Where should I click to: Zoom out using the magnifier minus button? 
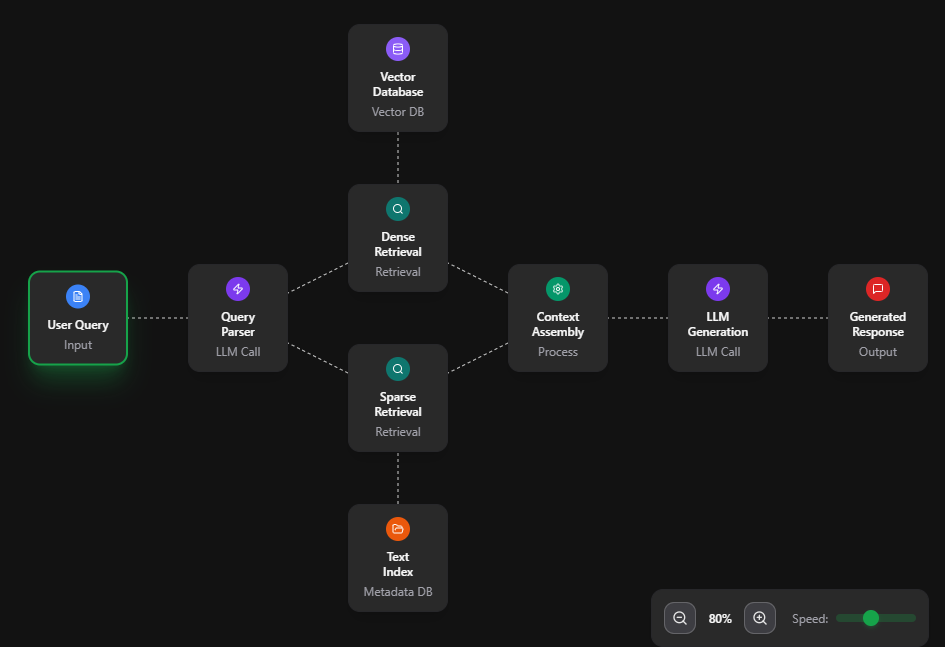click(680, 618)
